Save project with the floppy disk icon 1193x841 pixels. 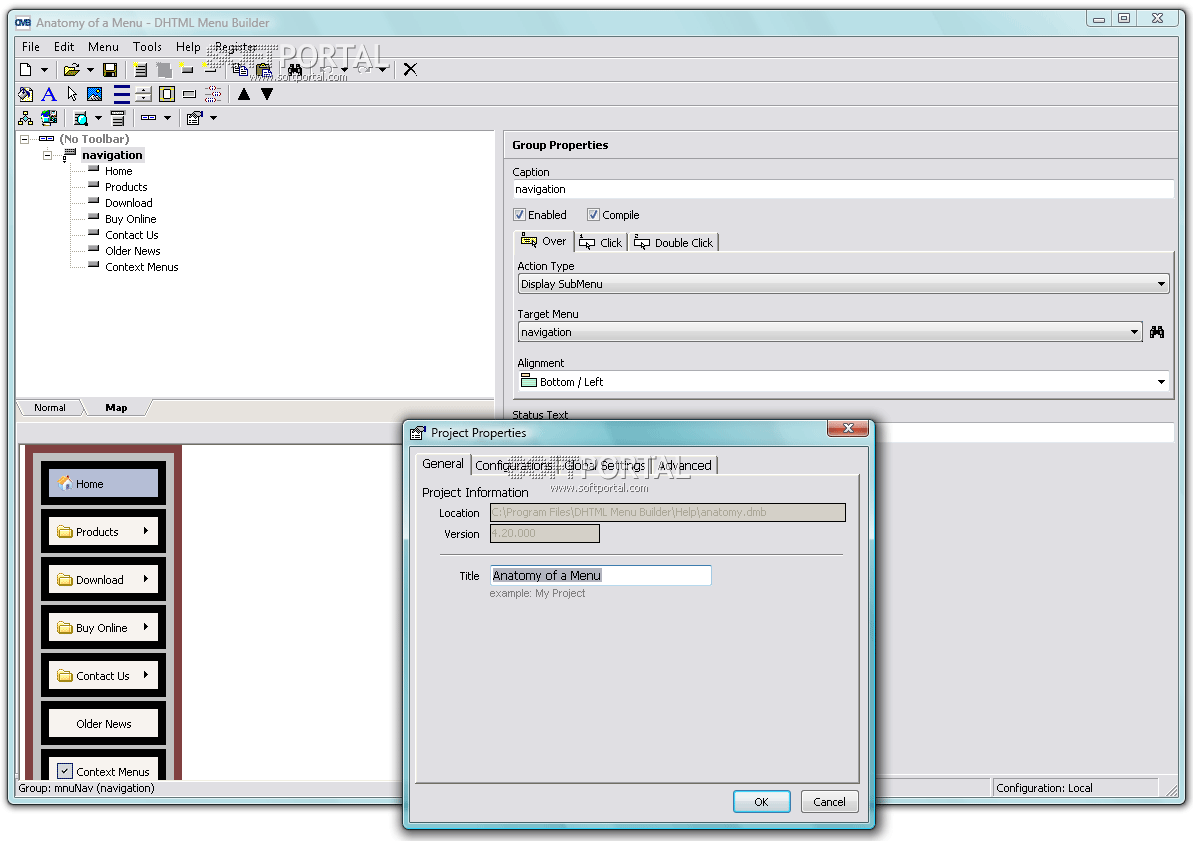tap(110, 70)
